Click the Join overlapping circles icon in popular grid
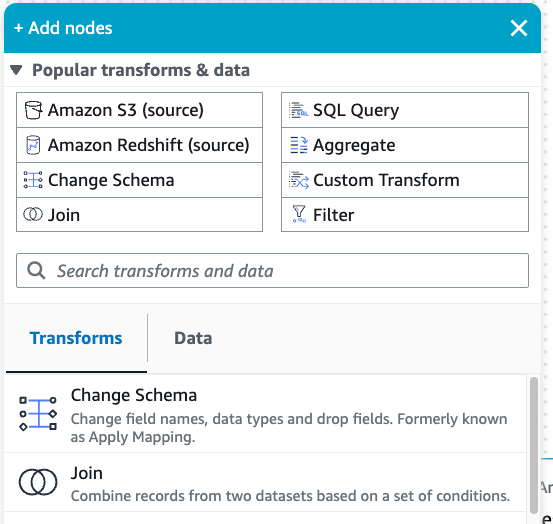Viewport: 553px width, 524px height. tap(33, 214)
